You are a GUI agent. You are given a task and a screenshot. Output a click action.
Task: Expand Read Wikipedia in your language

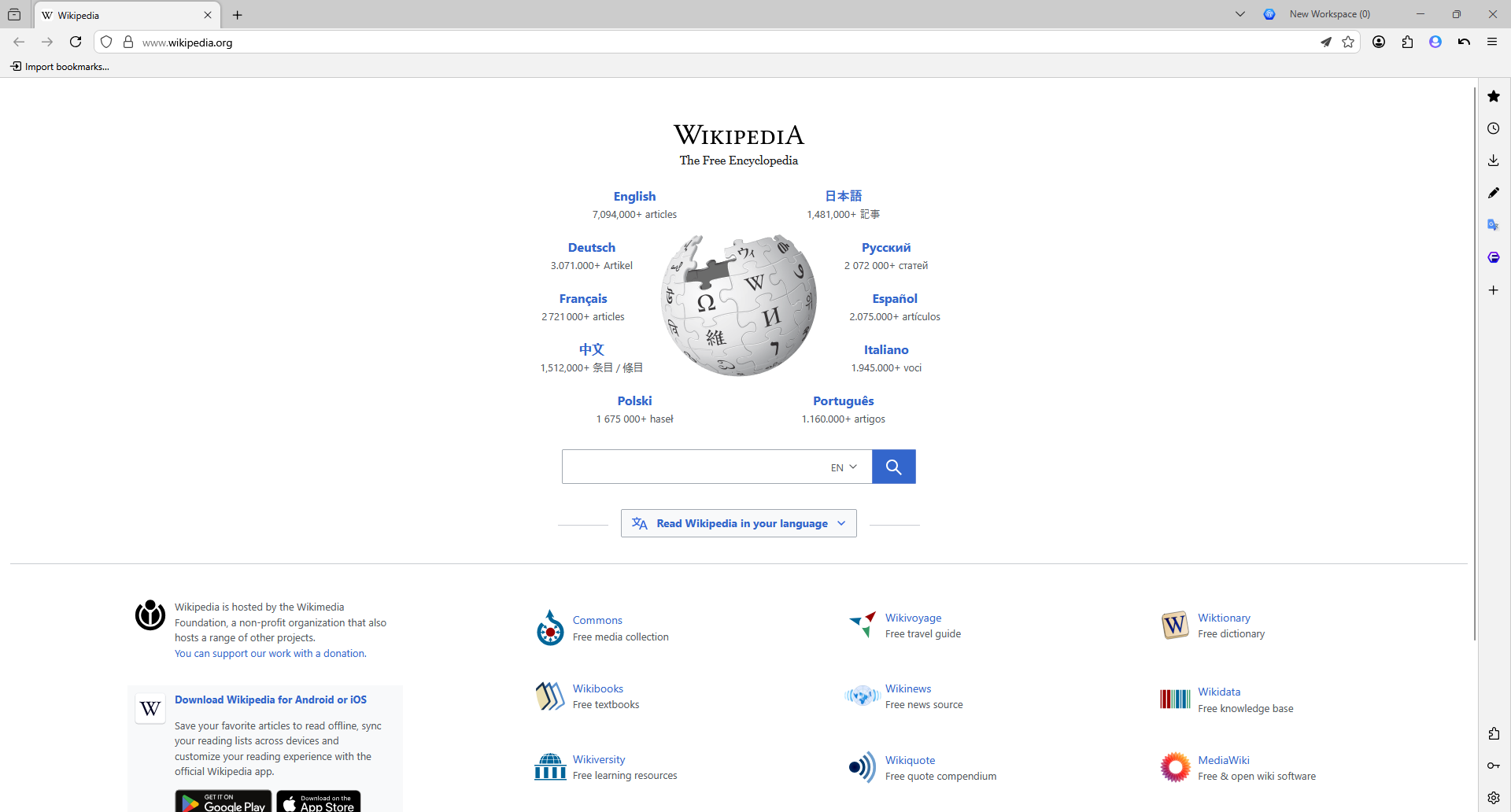click(x=739, y=523)
